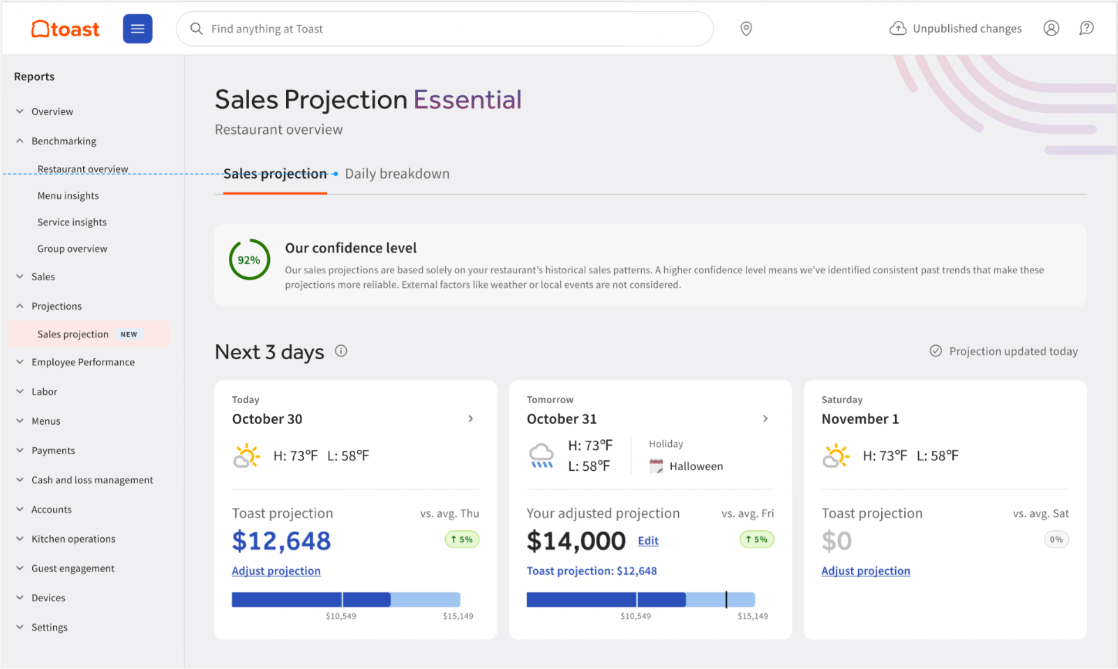Click Edit next to $14,000 projection
The width and height of the screenshot is (1118, 669).
pos(648,541)
